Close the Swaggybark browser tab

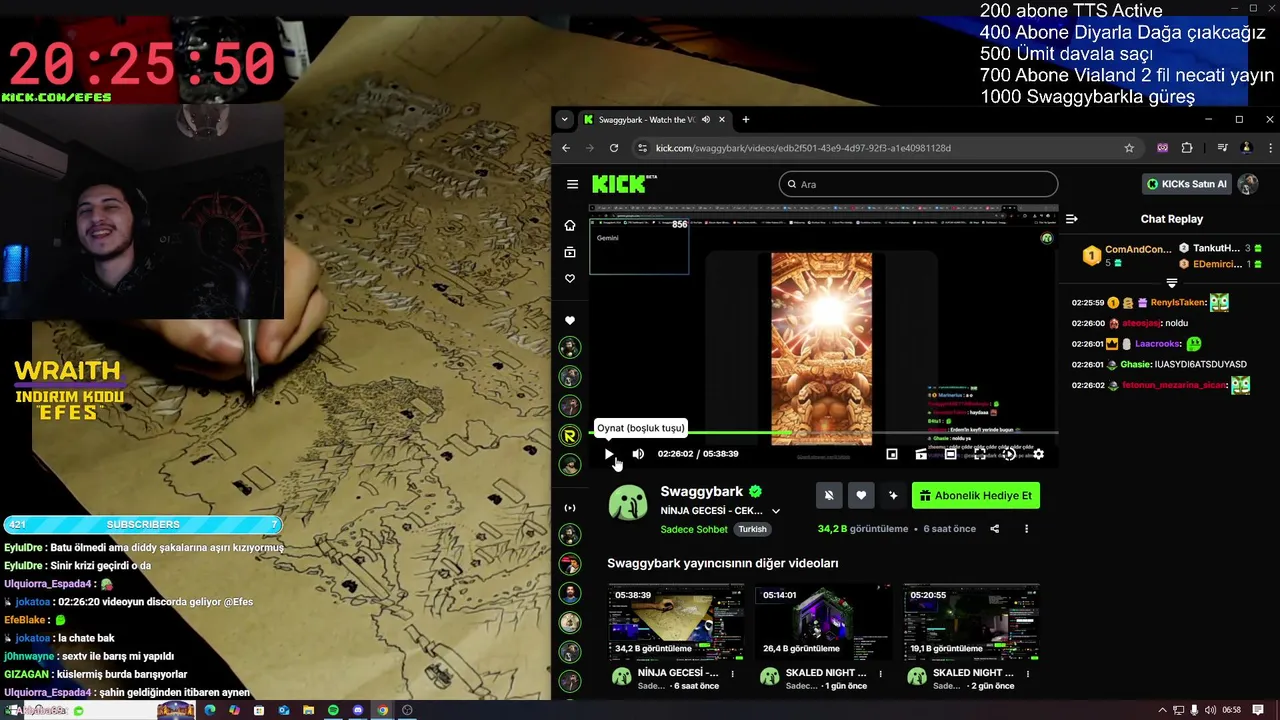(721, 120)
